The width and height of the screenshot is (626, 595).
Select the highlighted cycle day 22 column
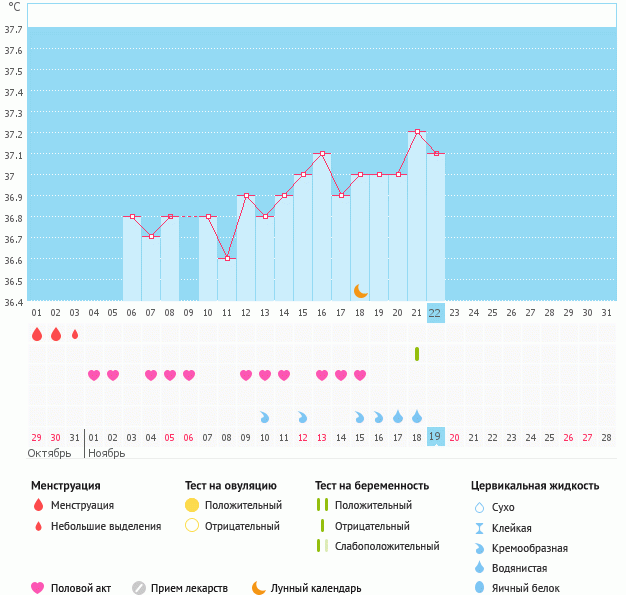point(436,312)
